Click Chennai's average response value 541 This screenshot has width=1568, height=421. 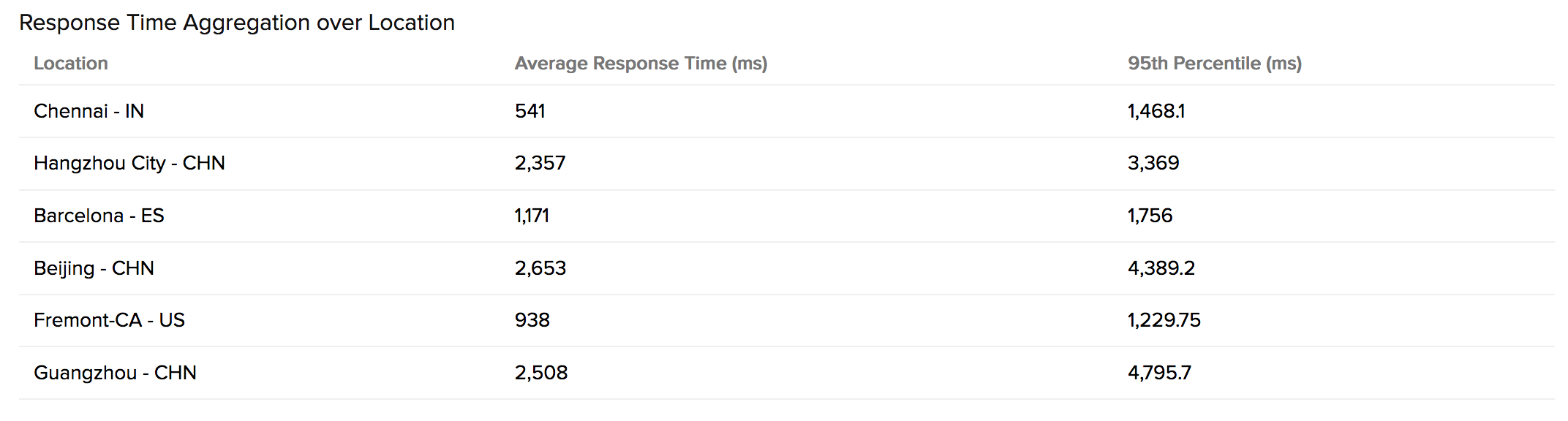(529, 111)
